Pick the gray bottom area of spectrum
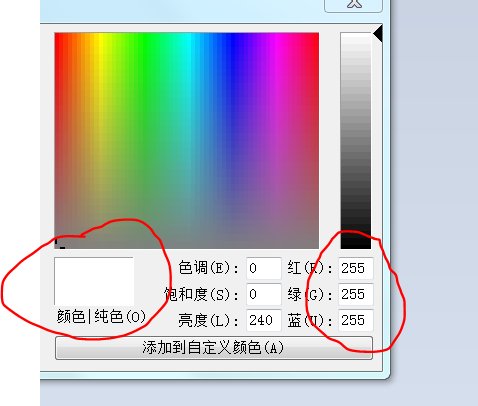Screen dimensions: 478x406 (x=187, y=243)
